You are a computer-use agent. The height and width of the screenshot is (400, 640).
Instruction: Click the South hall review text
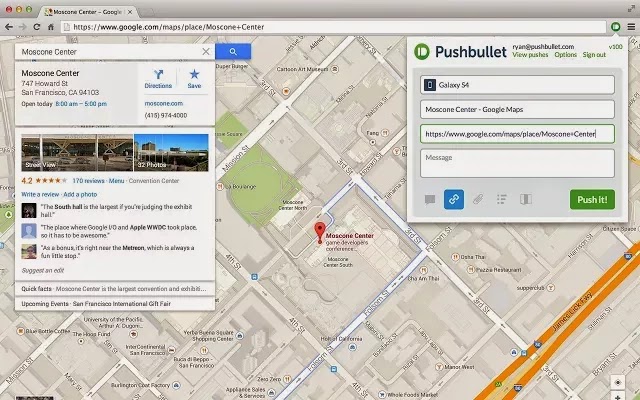[x=116, y=211]
